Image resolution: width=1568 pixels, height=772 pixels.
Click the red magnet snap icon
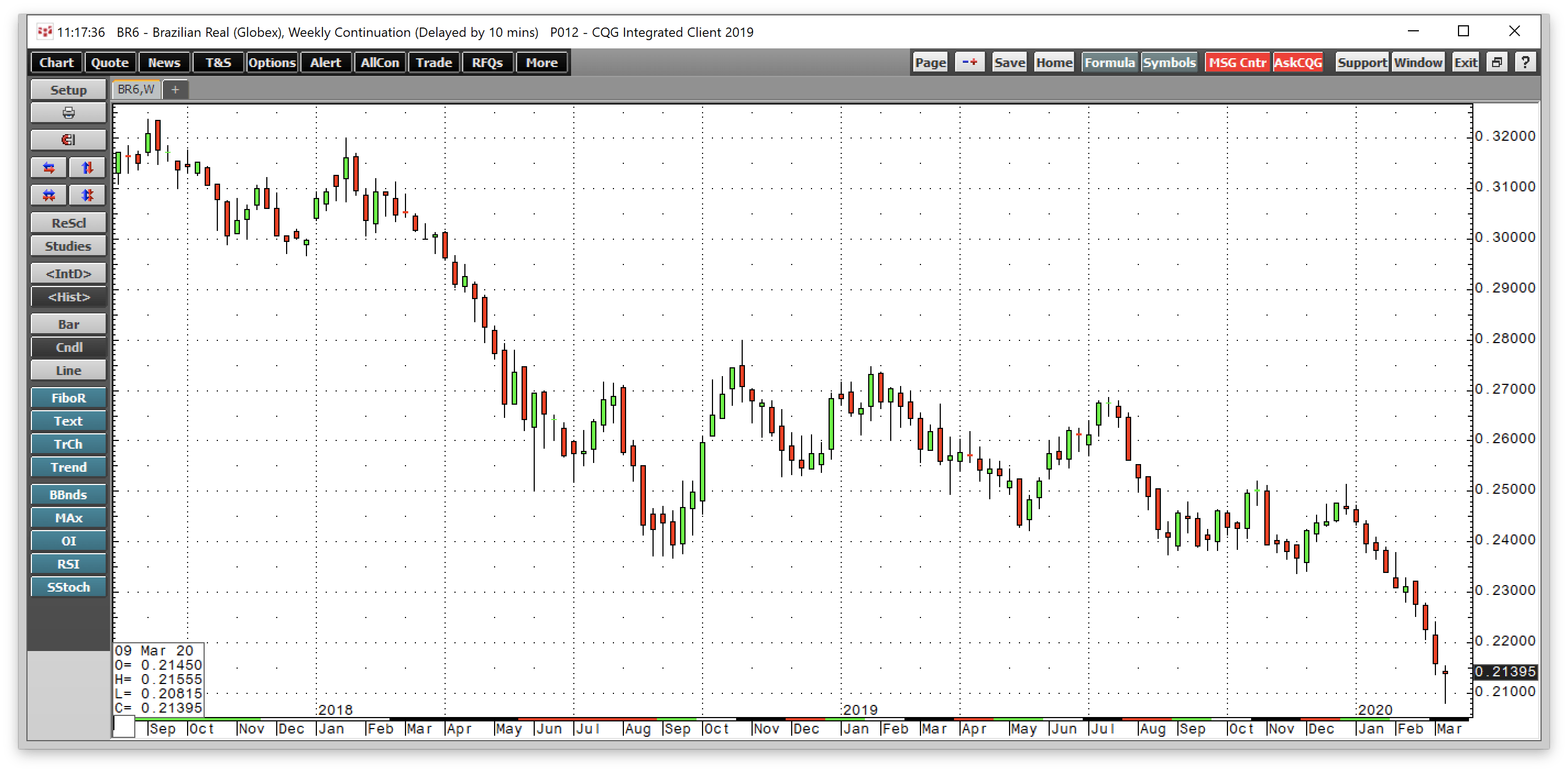click(68, 140)
